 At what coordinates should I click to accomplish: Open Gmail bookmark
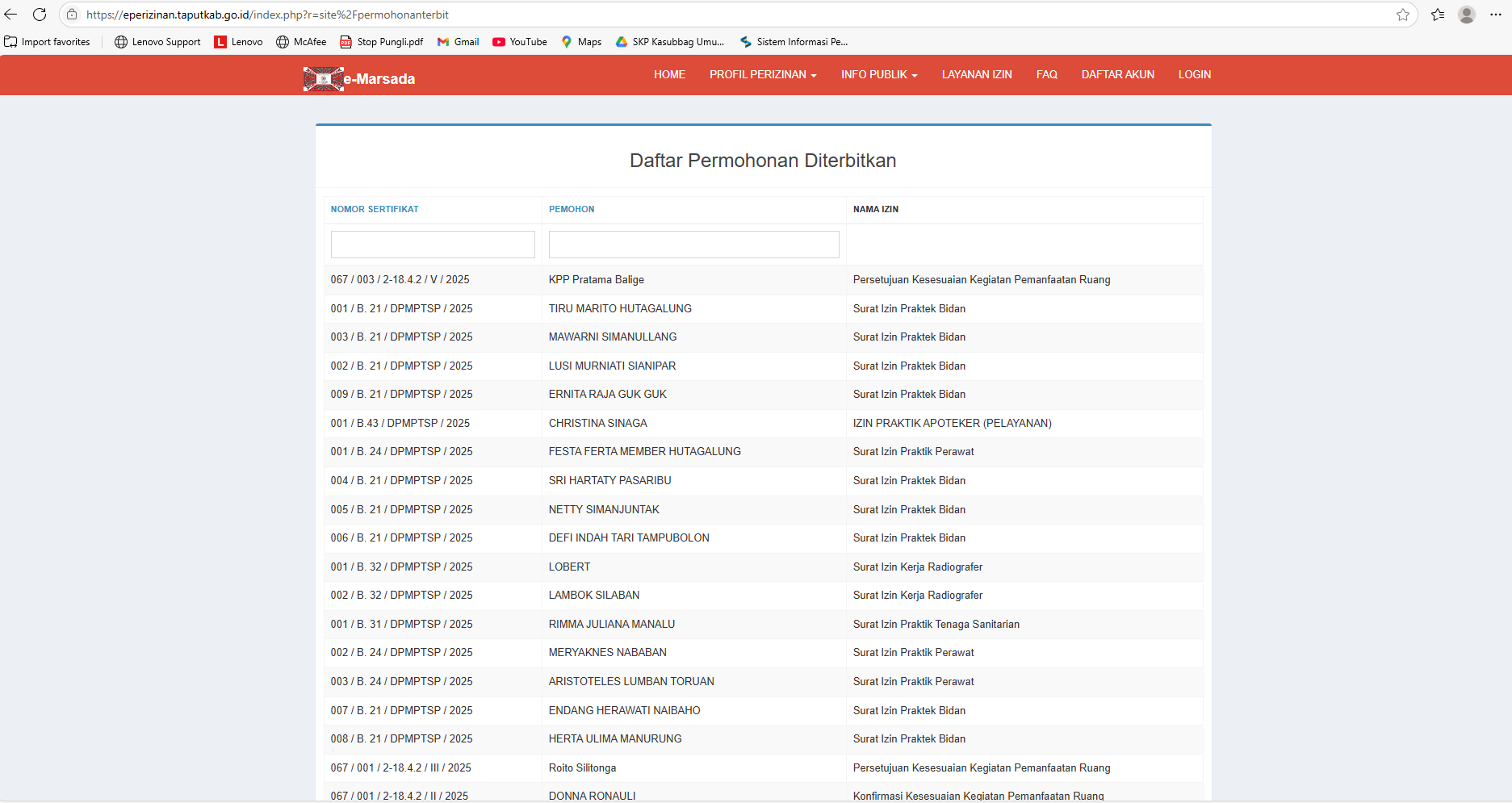[458, 42]
